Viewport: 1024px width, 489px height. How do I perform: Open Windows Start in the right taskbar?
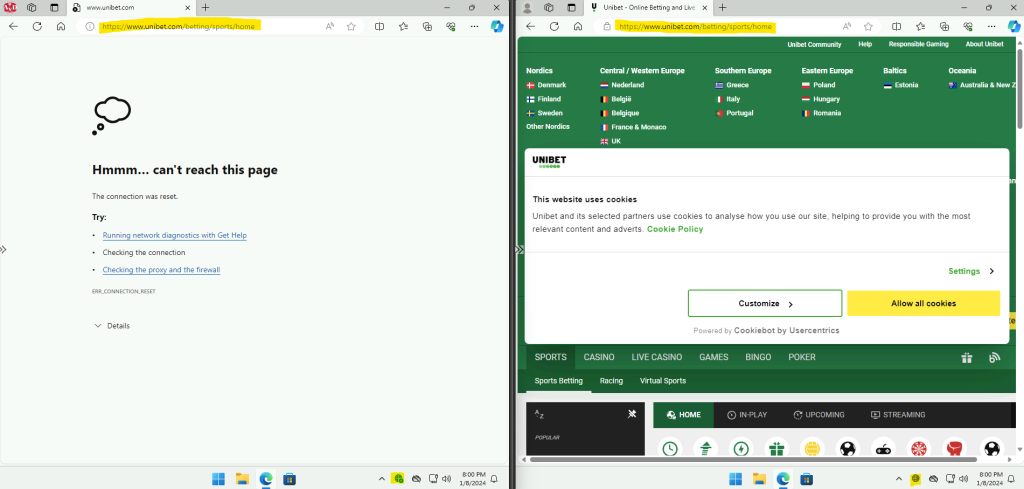pos(736,479)
